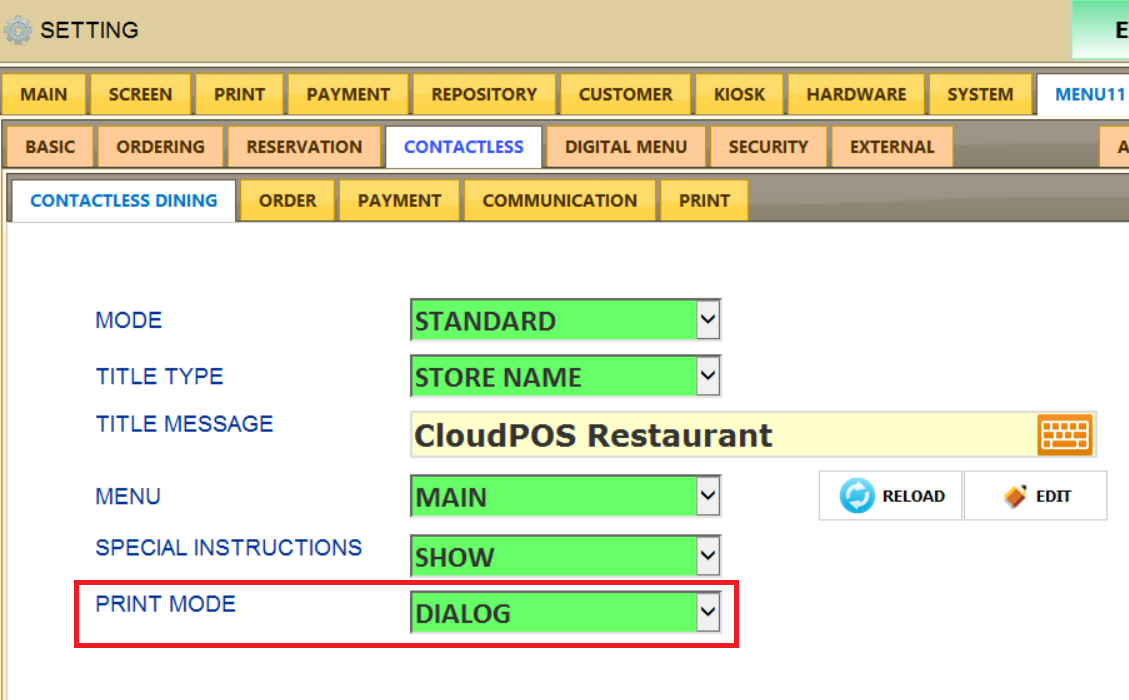Click the SETTING title text
The height and width of the screenshot is (700, 1129).
pyautogui.click(x=89, y=30)
